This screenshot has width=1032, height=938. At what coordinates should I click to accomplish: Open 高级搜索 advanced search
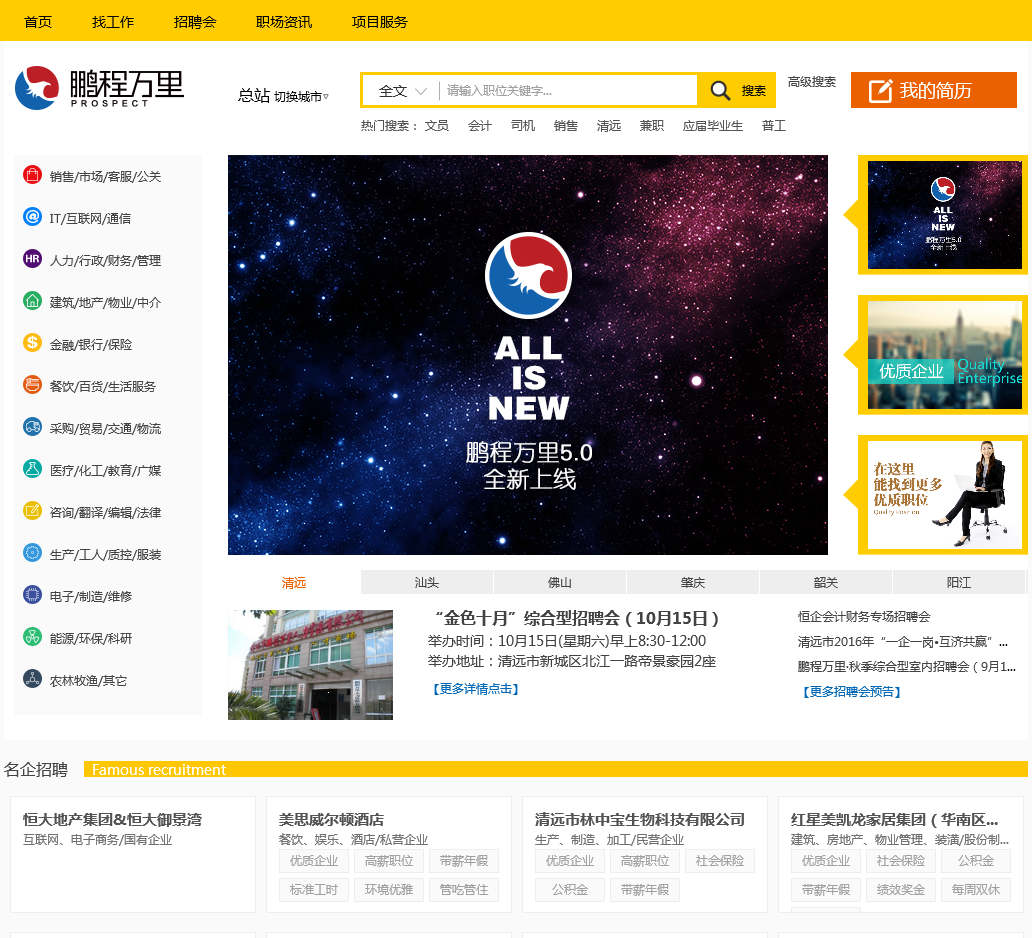coord(812,82)
